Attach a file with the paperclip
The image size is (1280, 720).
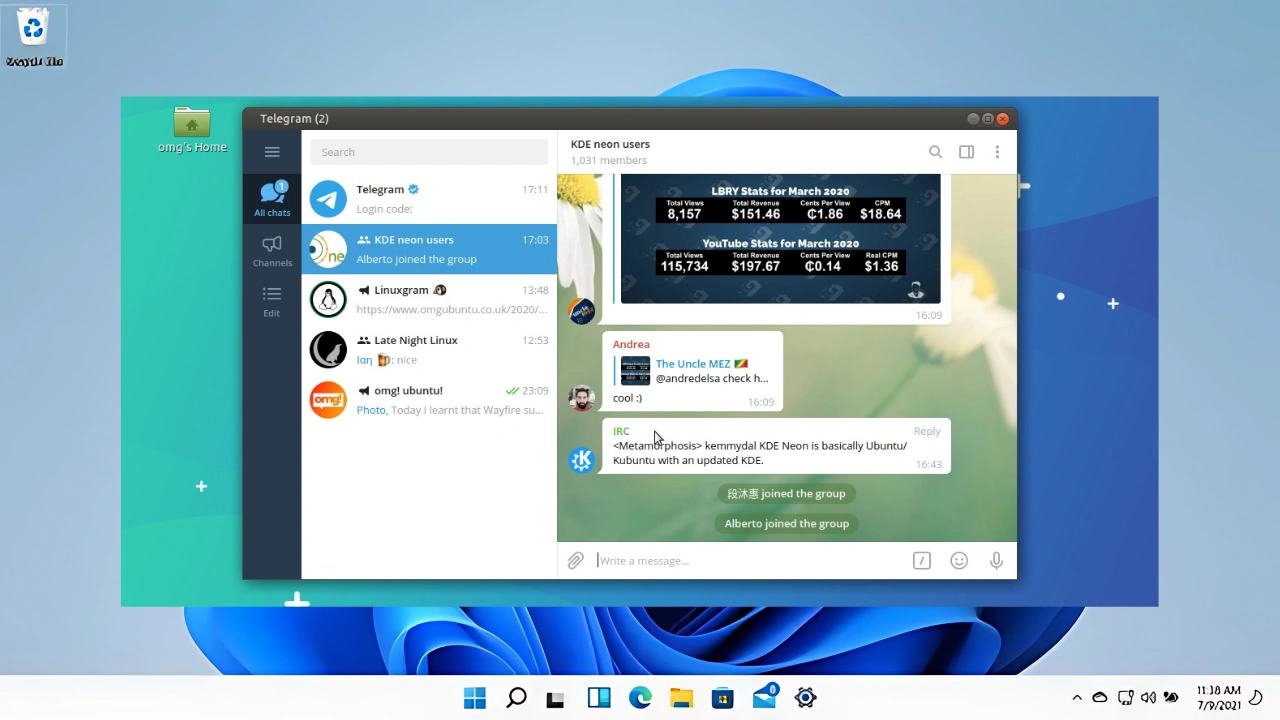(575, 561)
